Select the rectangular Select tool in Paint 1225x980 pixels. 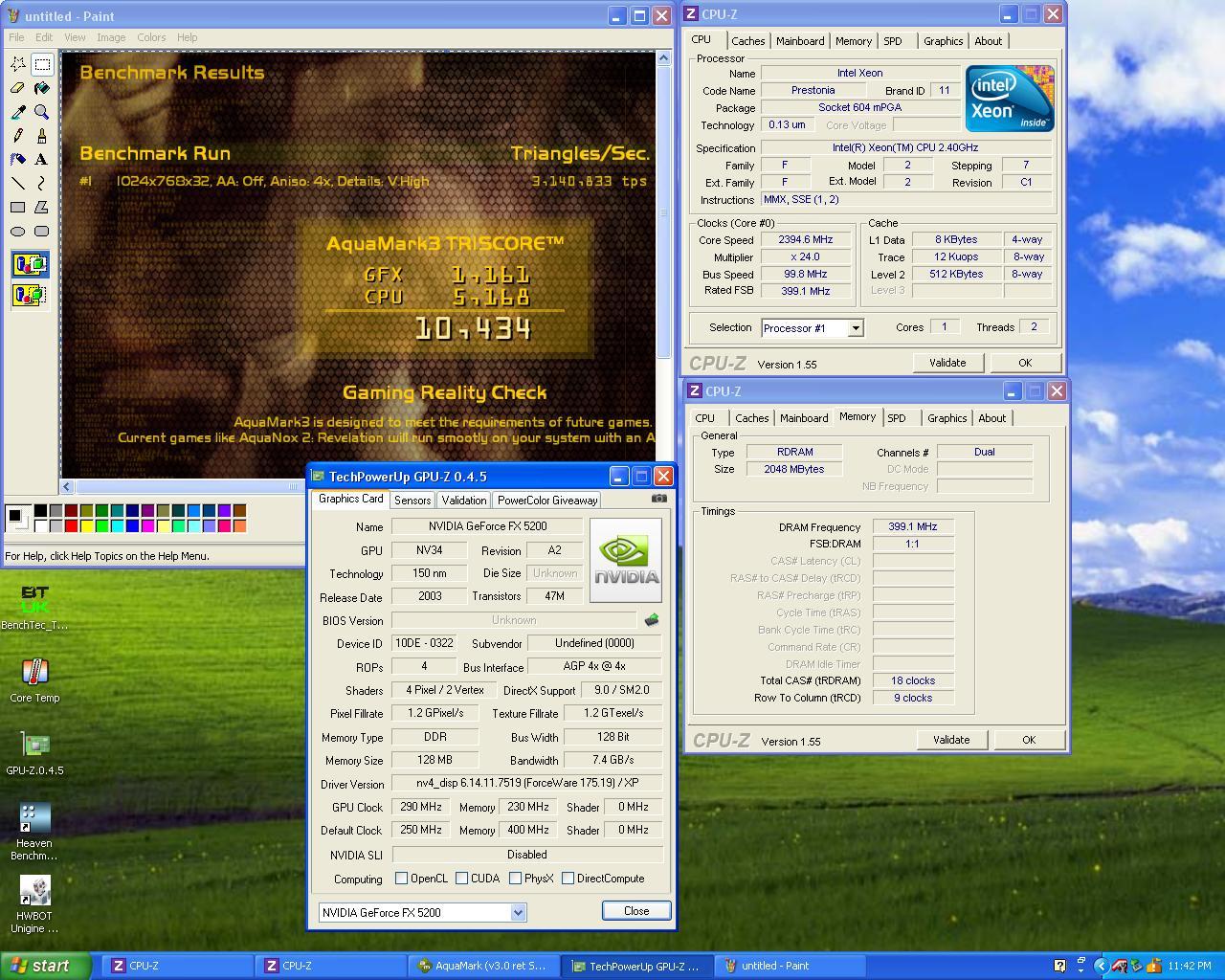(x=42, y=64)
